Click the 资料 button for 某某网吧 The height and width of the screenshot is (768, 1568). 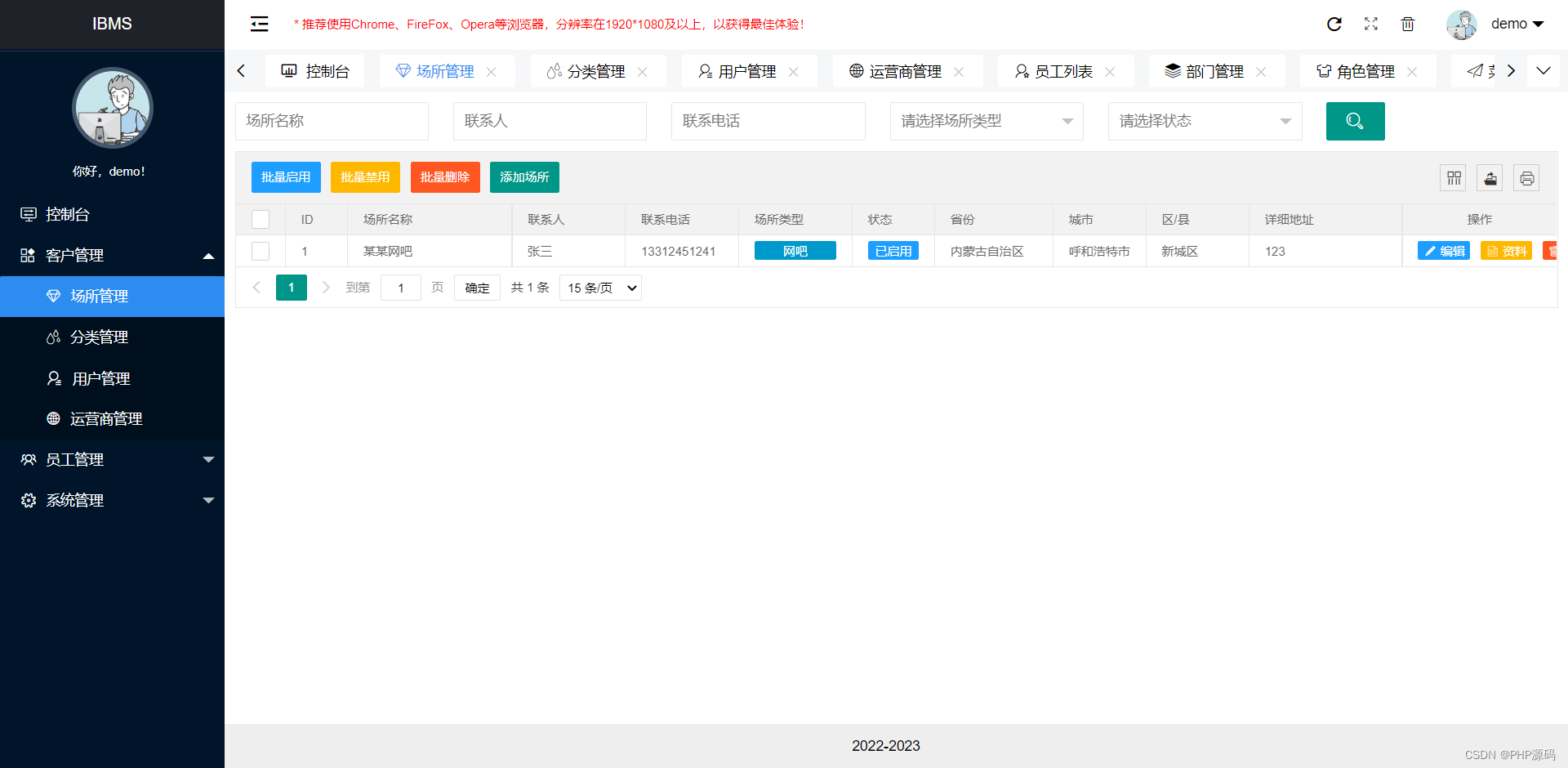[1506, 251]
